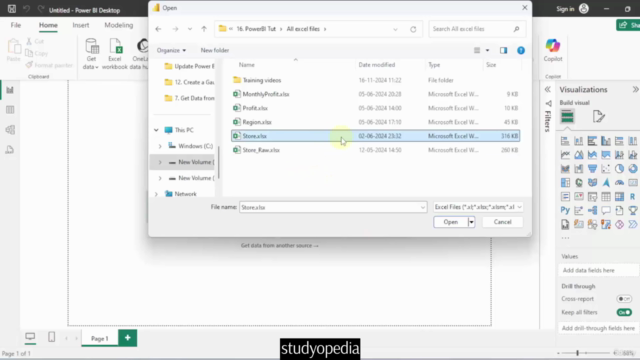
Task: Open the Format visual pane icon
Action: [599, 117]
